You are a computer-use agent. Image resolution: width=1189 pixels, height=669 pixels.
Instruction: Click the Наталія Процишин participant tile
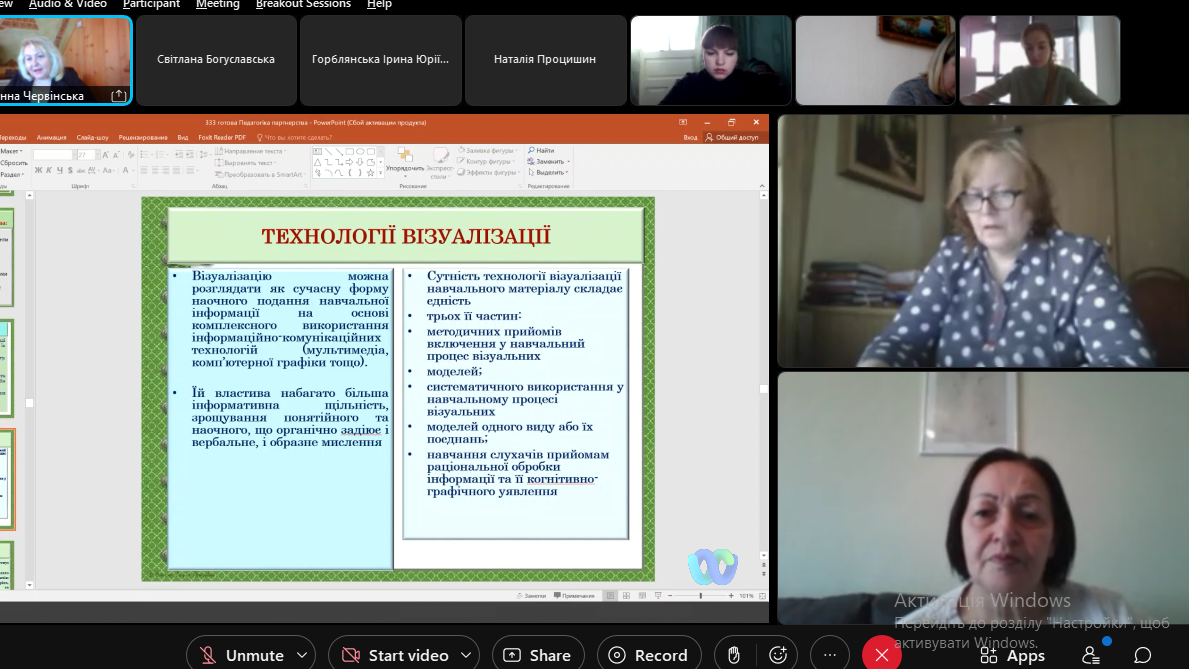(545, 60)
